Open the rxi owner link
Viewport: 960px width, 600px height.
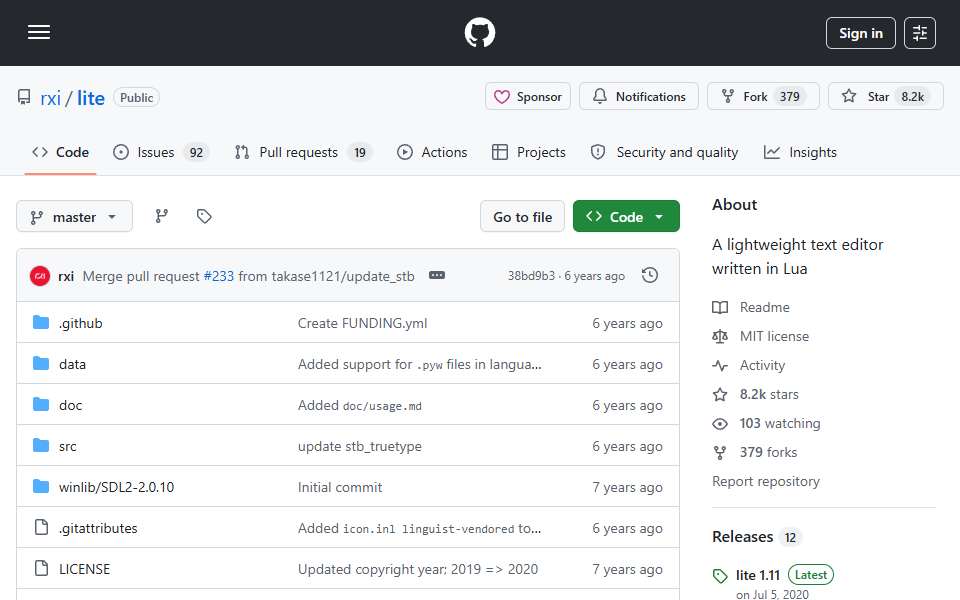[x=51, y=98]
